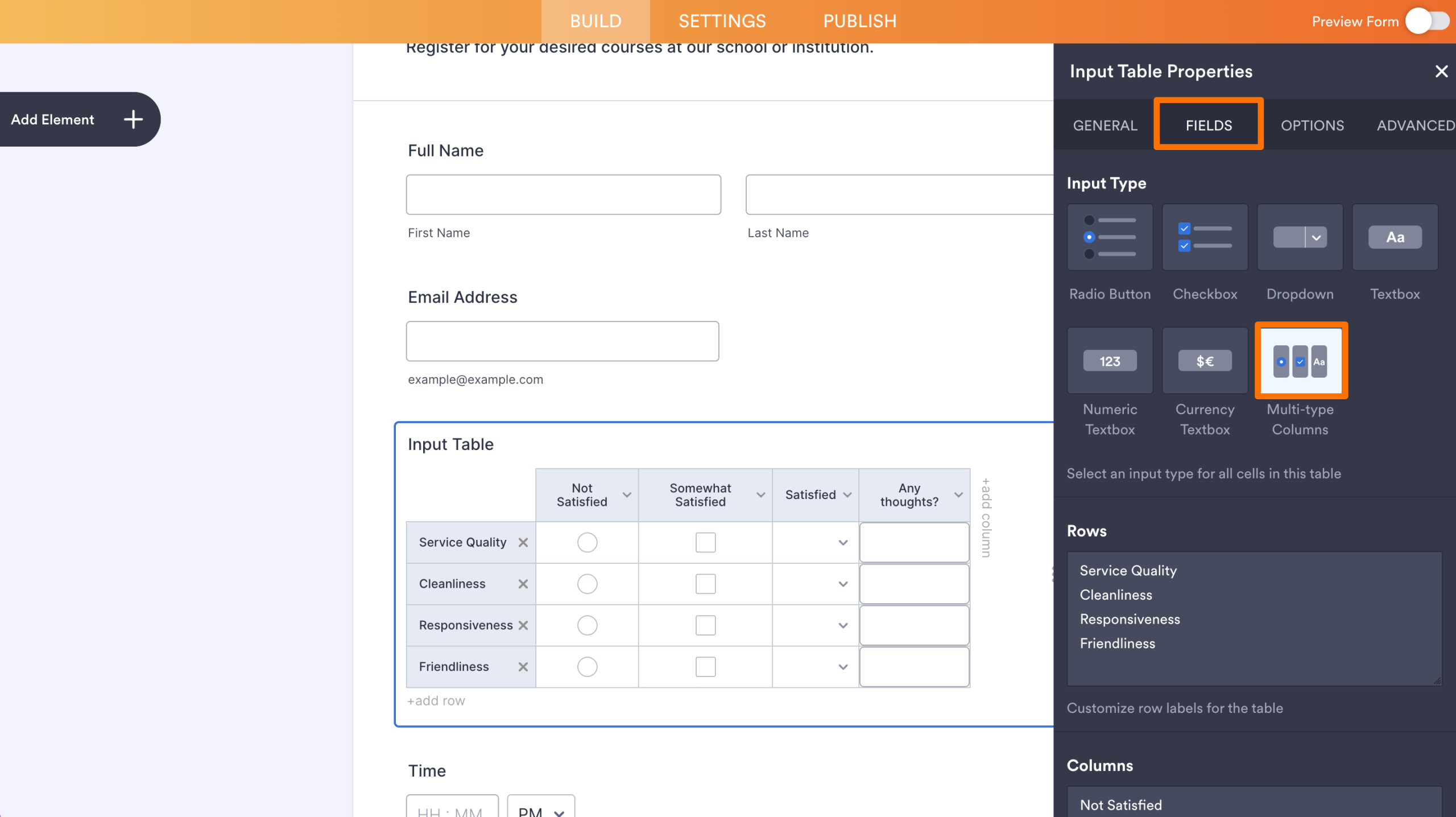Select the Radio Button input type

1109,237
